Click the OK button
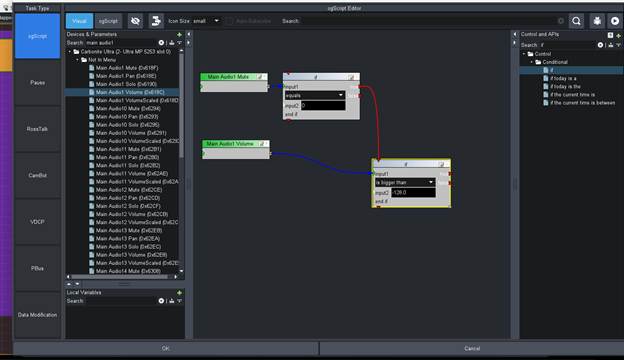This screenshot has width=624, height=360. [166, 348]
